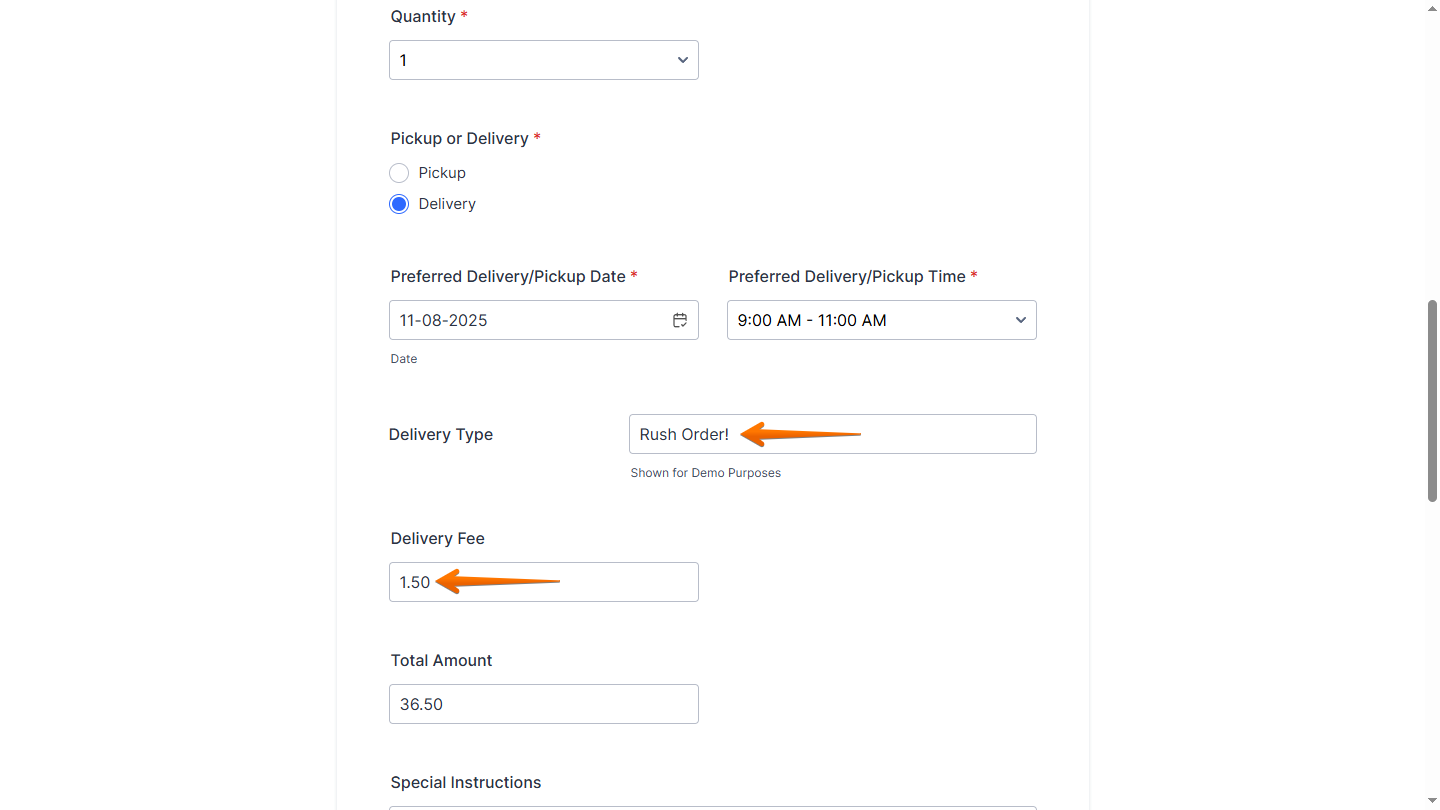
Task: Click the Special Instructions text box
Action: 710,806
